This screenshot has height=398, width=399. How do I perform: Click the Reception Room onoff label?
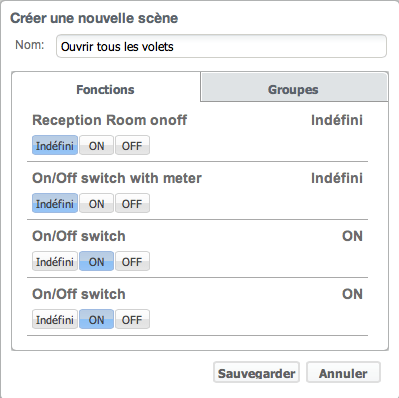tap(109, 120)
